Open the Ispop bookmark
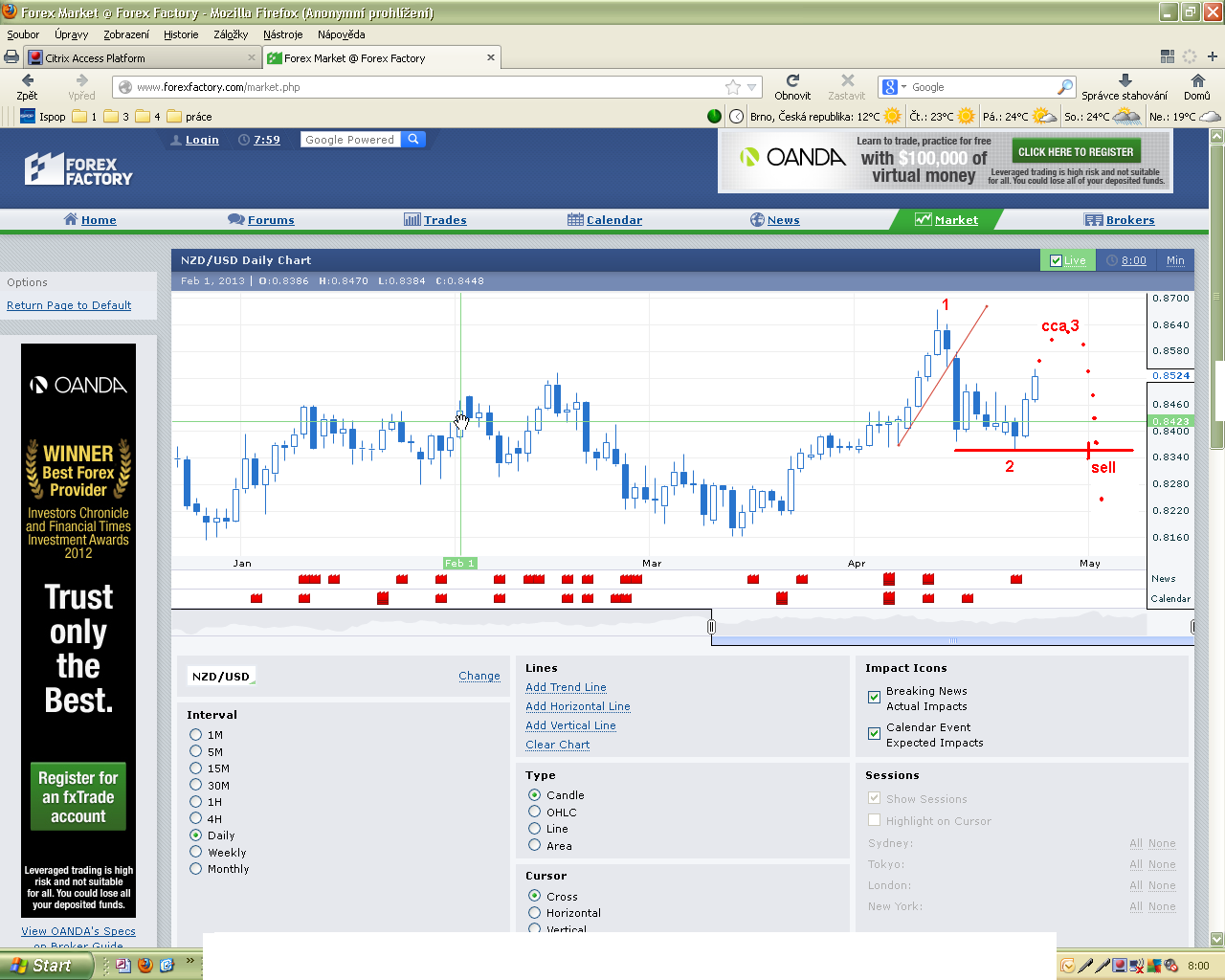Screen dimensions: 1225x980 pos(43,117)
